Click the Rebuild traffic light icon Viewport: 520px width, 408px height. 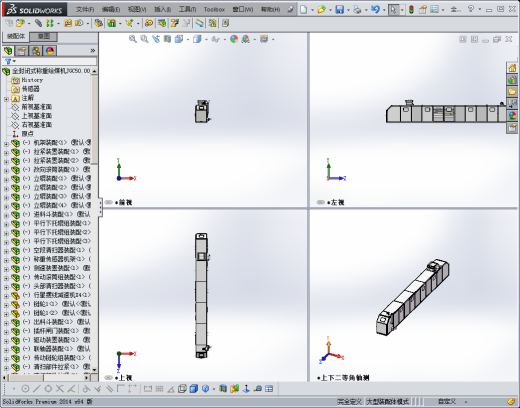click(411, 10)
